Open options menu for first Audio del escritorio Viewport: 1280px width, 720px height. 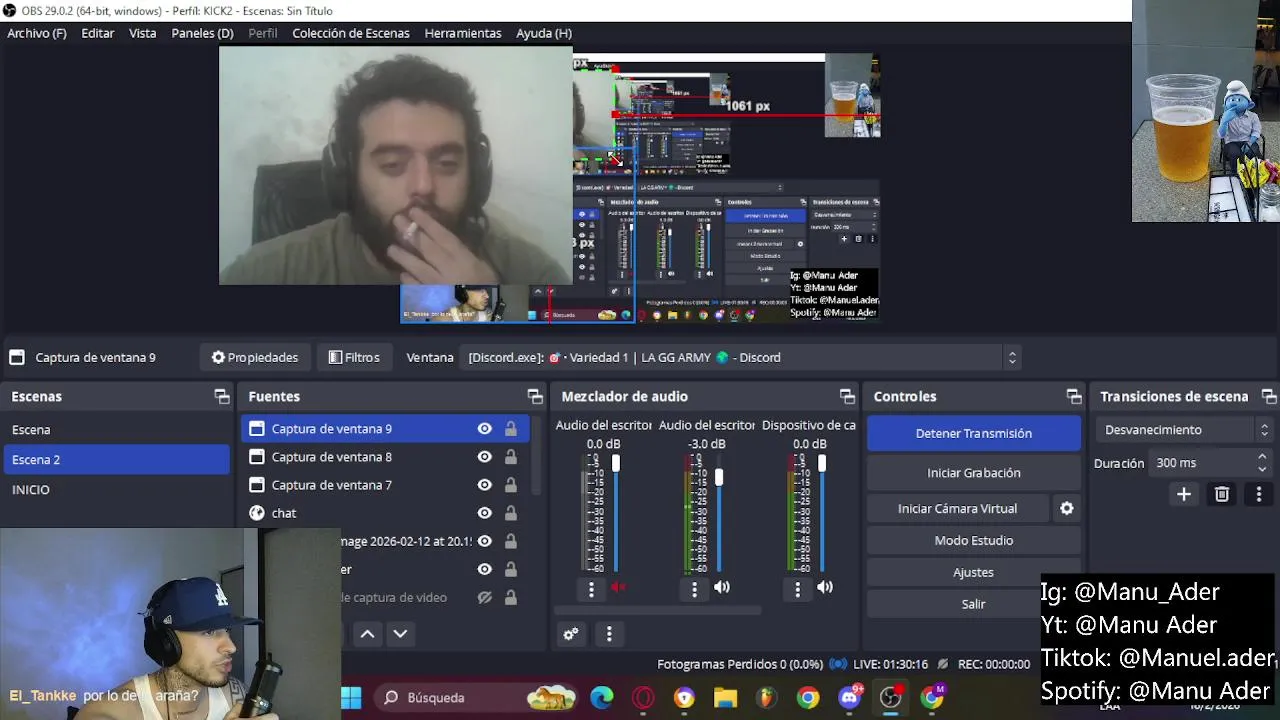pyautogui.click(x=591, y=590)
